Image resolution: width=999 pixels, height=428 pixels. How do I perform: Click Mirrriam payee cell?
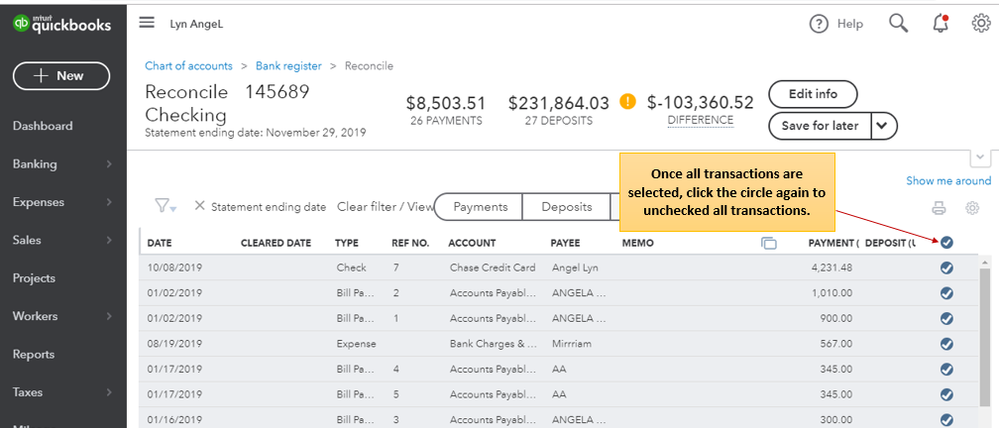571,344
